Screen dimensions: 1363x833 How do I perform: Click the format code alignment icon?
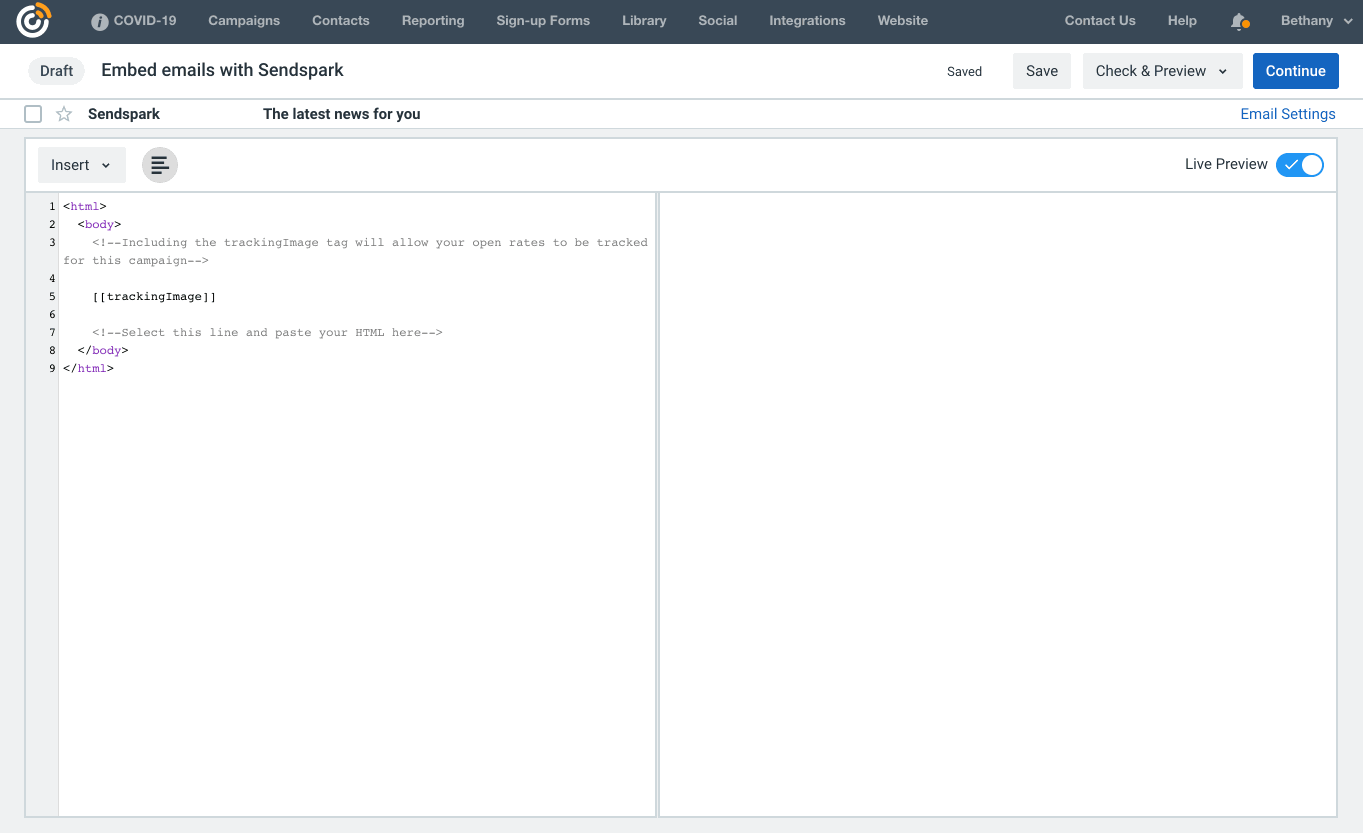click(x=160, y=165)
